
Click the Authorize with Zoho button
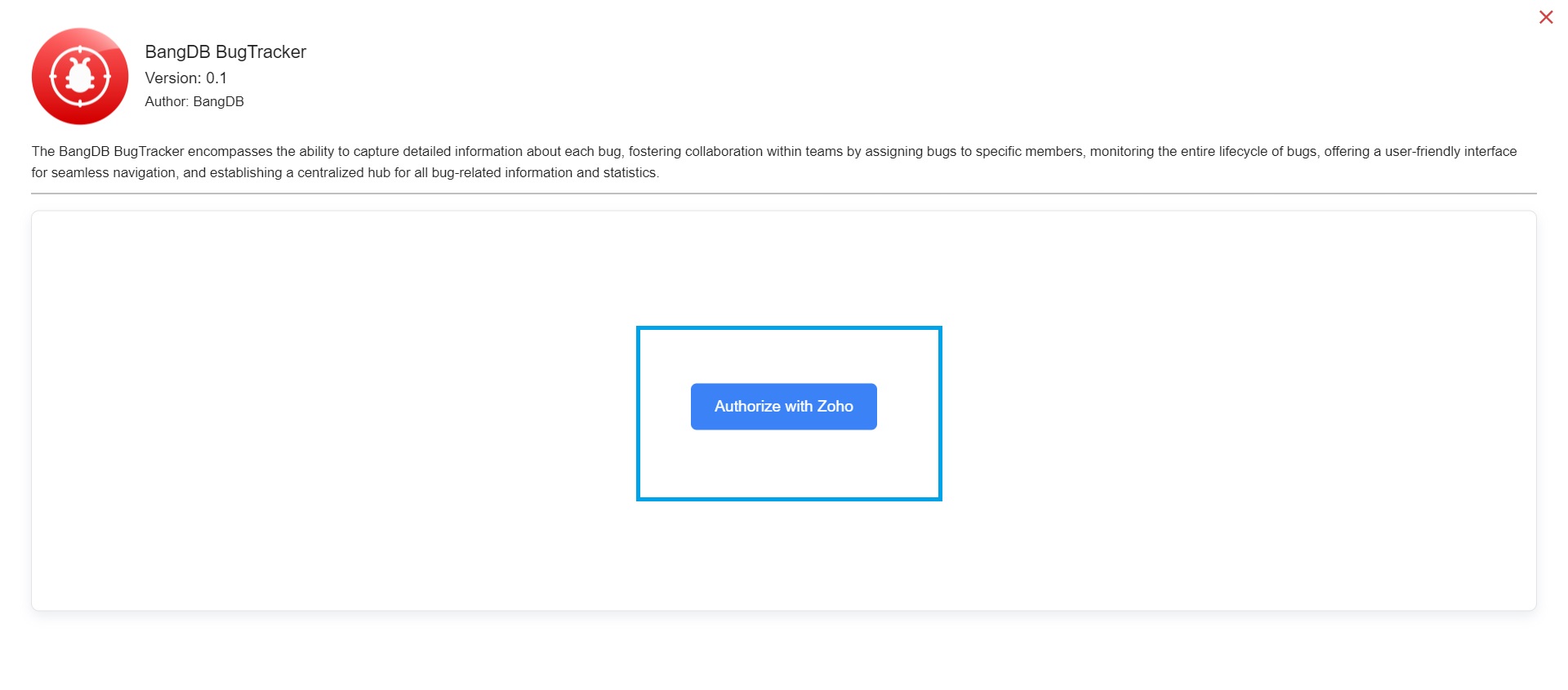(x=783, y=407)
